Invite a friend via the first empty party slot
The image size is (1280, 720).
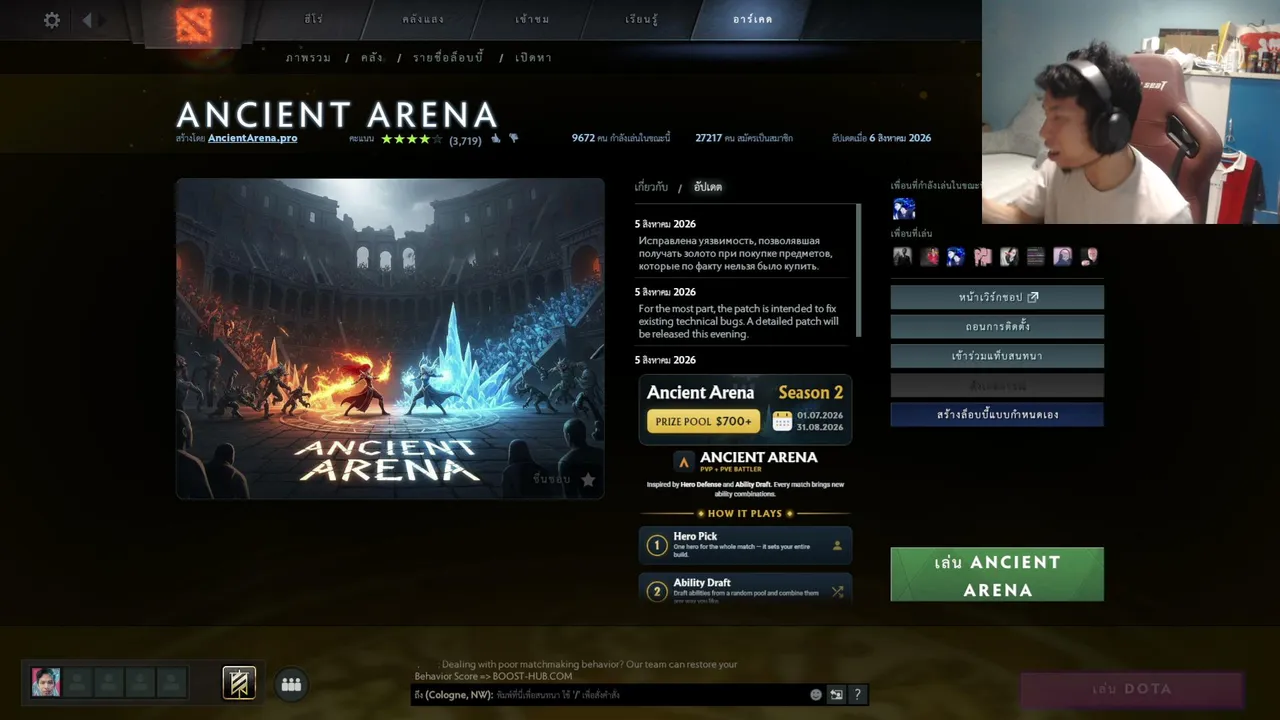coord(78,682)
